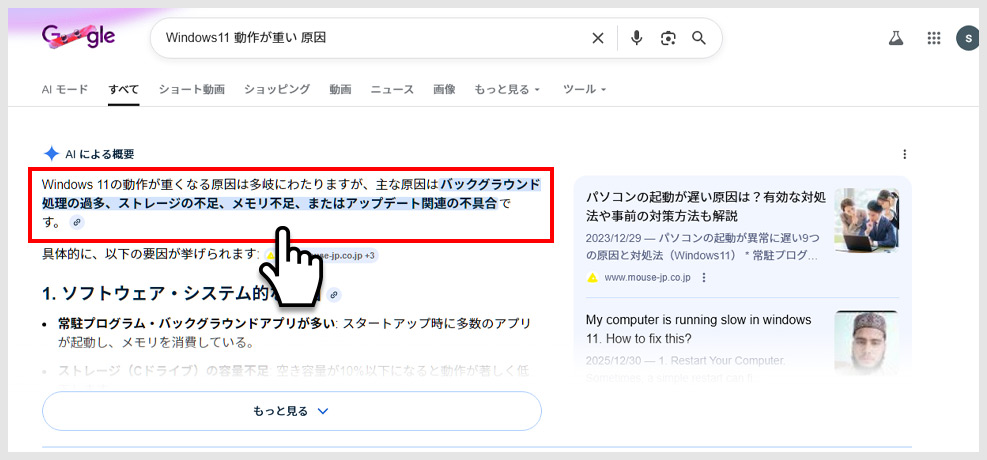The height and width of the screenshot is (460, 987).
Task: Open the ショッピング tab
Action: pos(277,89)
